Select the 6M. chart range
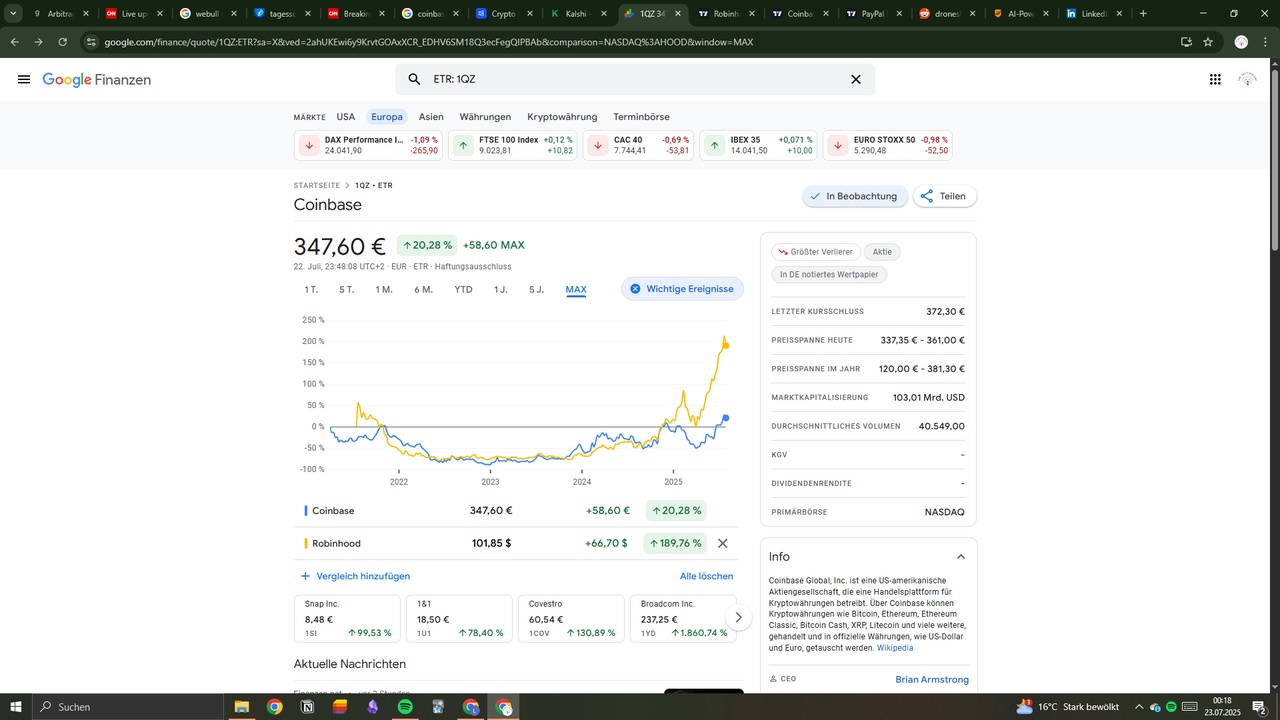 click(x=423, y=289)
